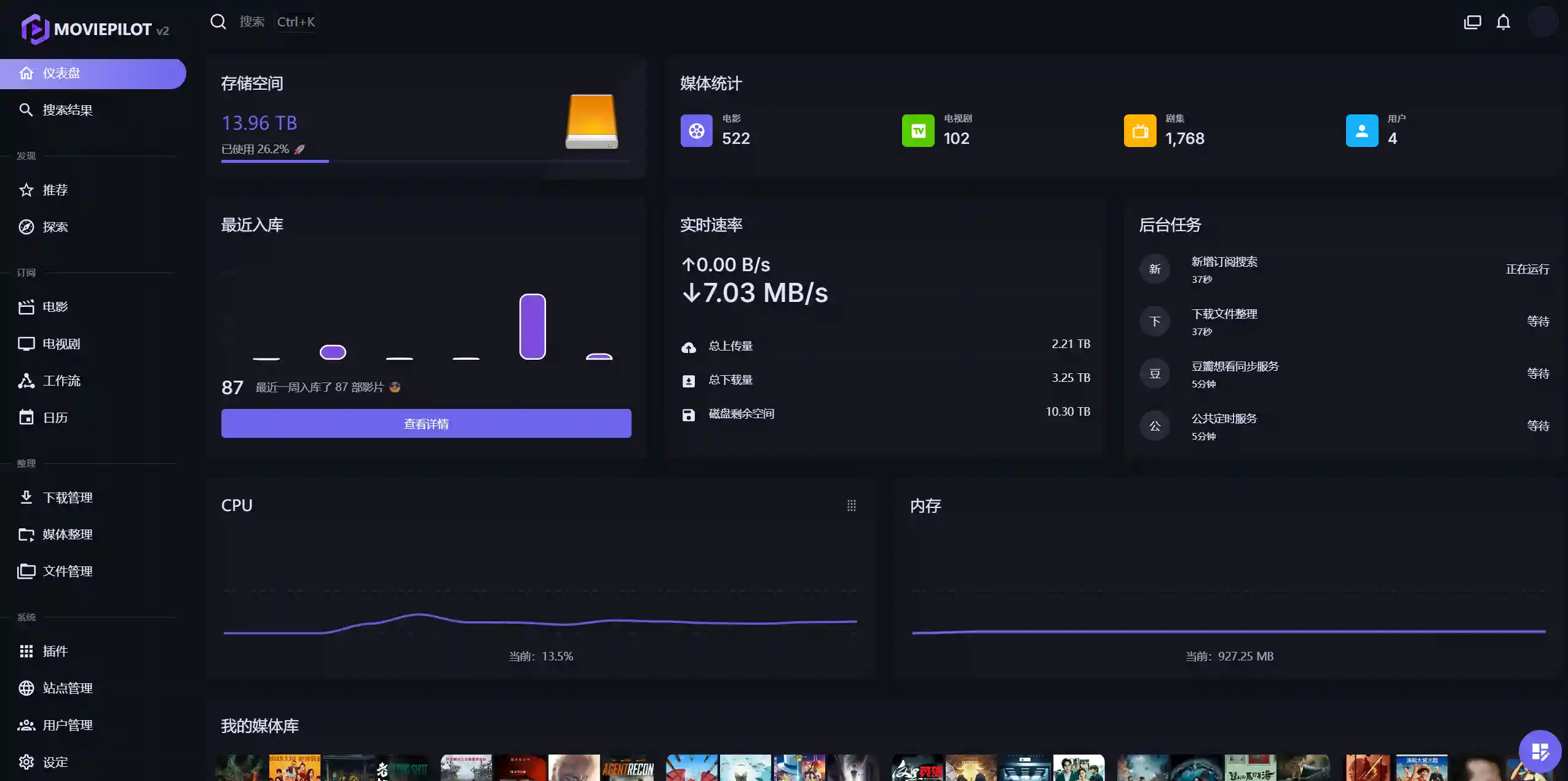The height and width of the screenshot is (781, 1568).
Task: Click the tallest bar in 最近入库 chart
Action: [x=532, y=326]
